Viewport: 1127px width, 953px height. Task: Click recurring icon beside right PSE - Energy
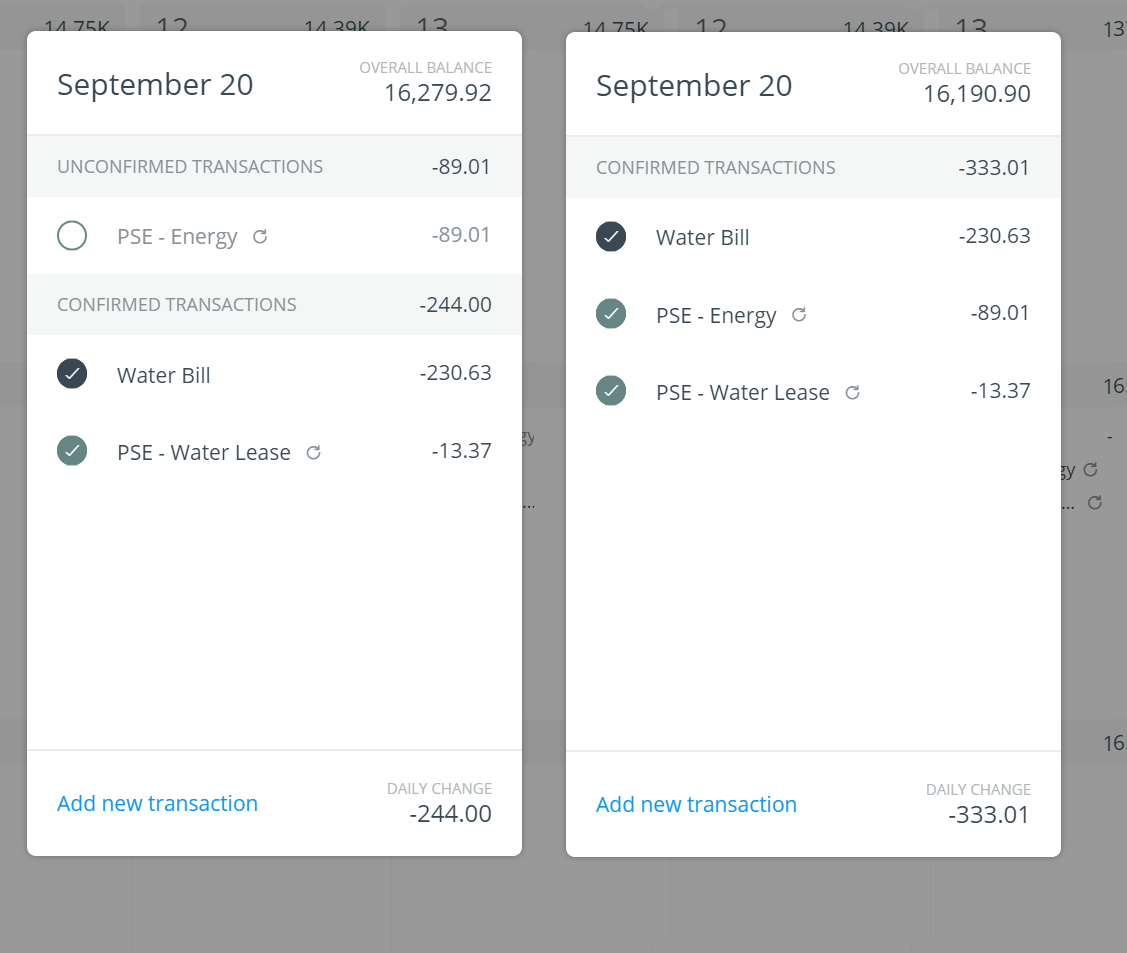click(799, 315)
